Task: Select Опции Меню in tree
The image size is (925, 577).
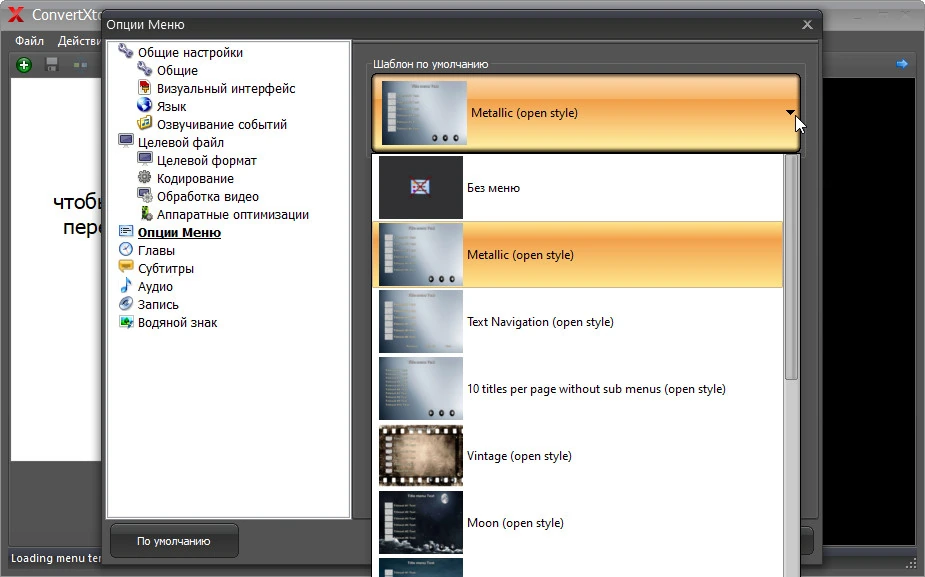Action: click(x=179, y=232)
